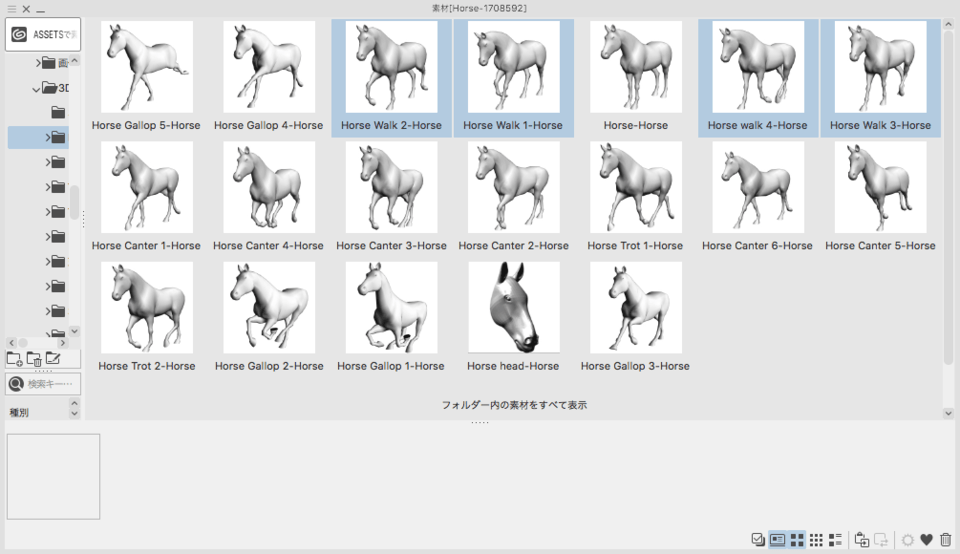
Task: Click the Clip Studio ASSETS search button
Action: tap(43, 34)
